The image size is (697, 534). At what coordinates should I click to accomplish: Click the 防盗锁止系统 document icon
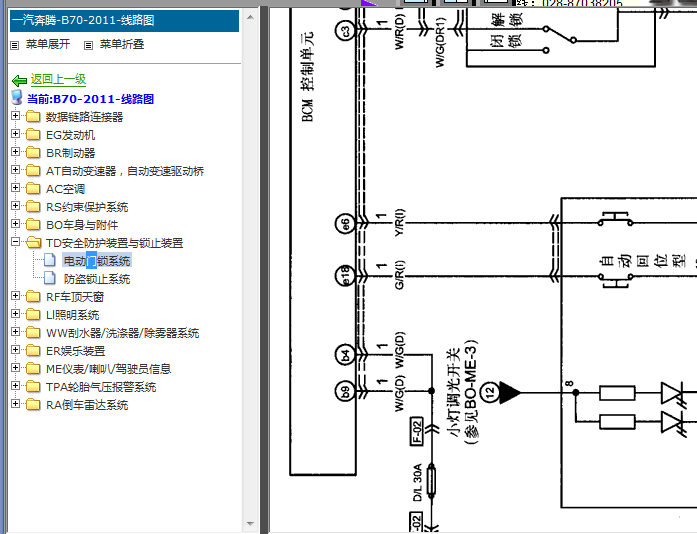tap(50, 278)
